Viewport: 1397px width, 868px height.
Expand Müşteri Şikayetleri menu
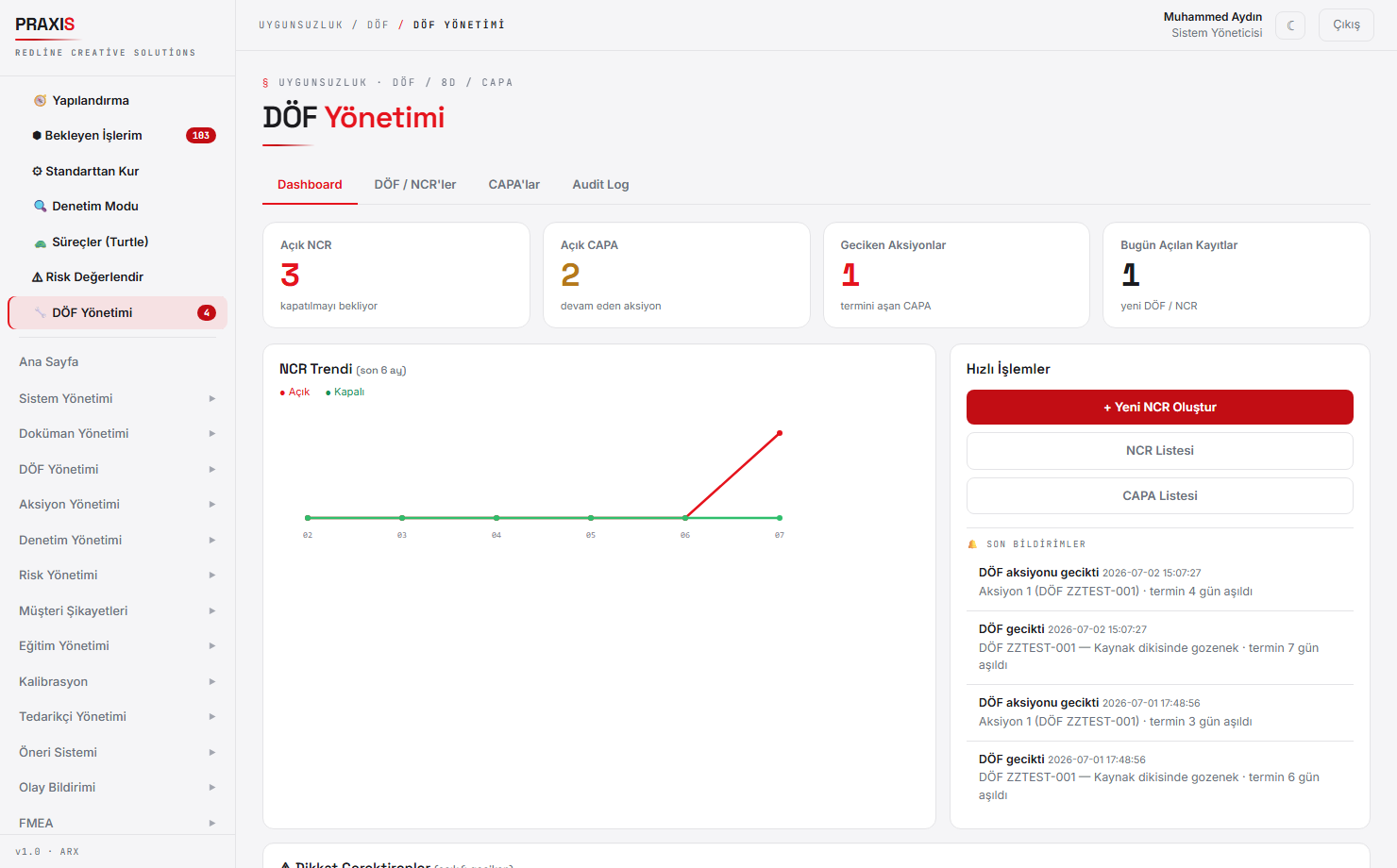[117, 611]
